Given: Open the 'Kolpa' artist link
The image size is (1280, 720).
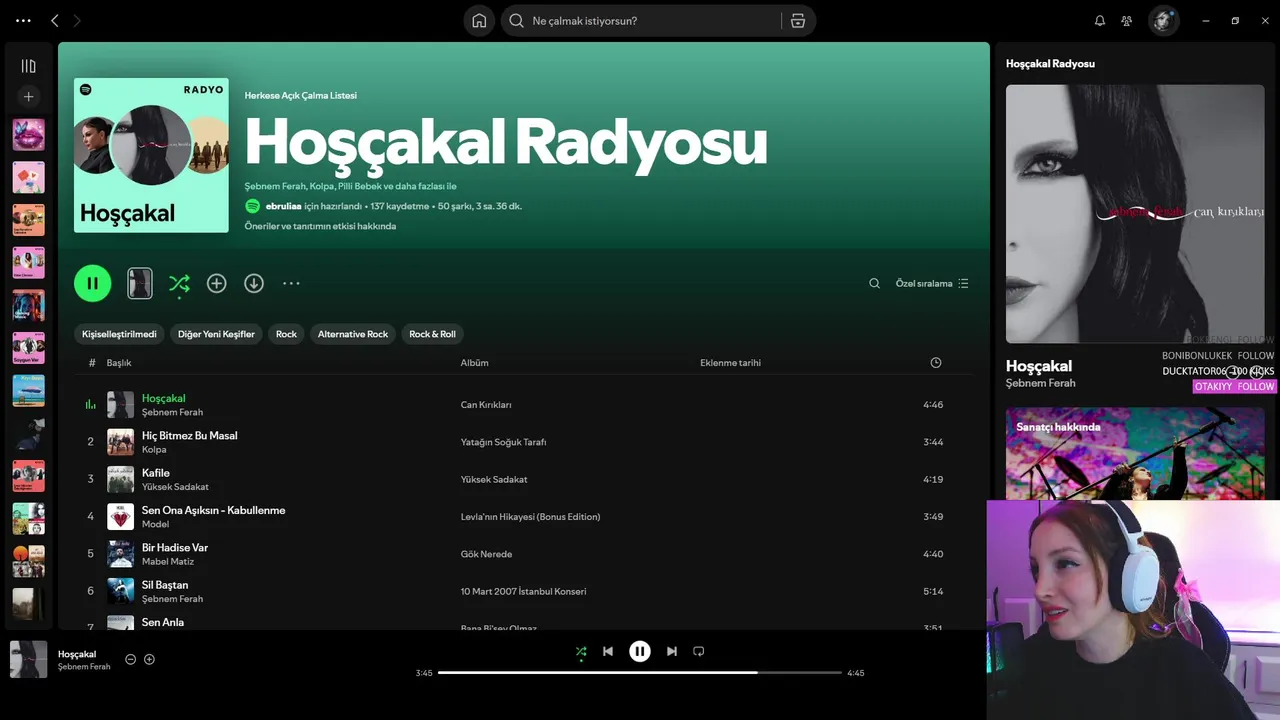Looking at the screenshot, I should point(154,450).
